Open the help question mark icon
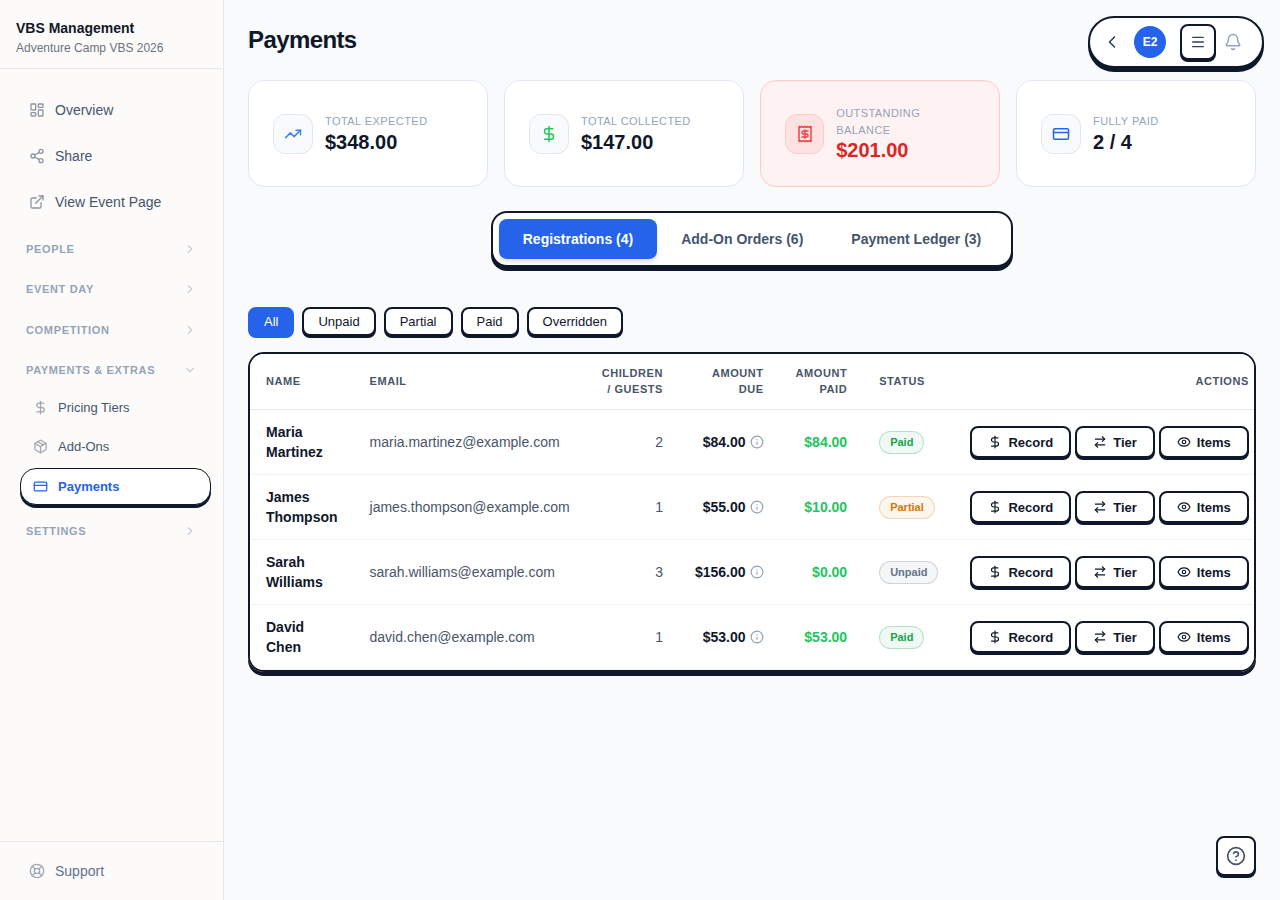The image size is (1280, 900). 1235,856
